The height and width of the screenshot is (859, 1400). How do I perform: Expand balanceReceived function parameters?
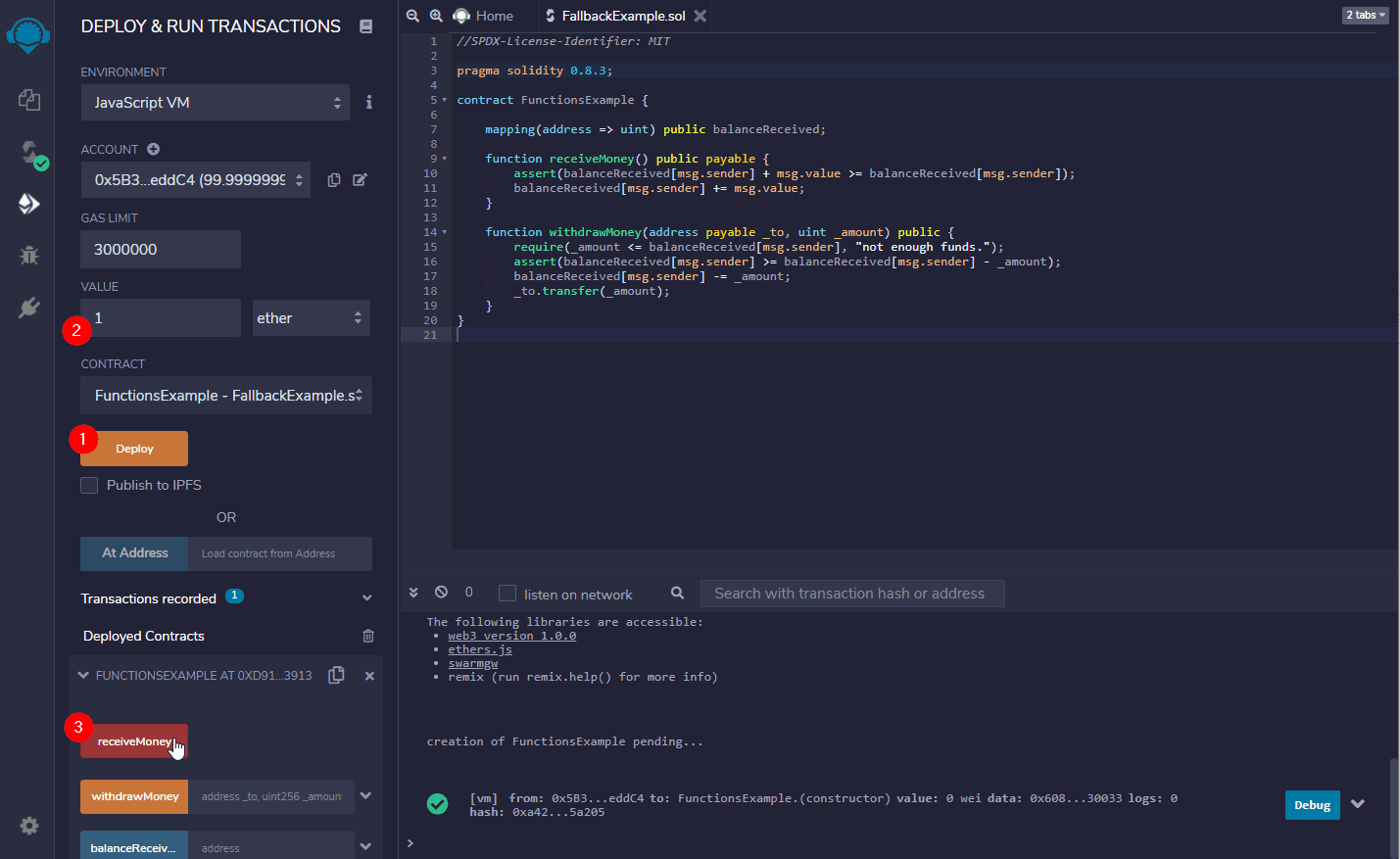[365, 846]
